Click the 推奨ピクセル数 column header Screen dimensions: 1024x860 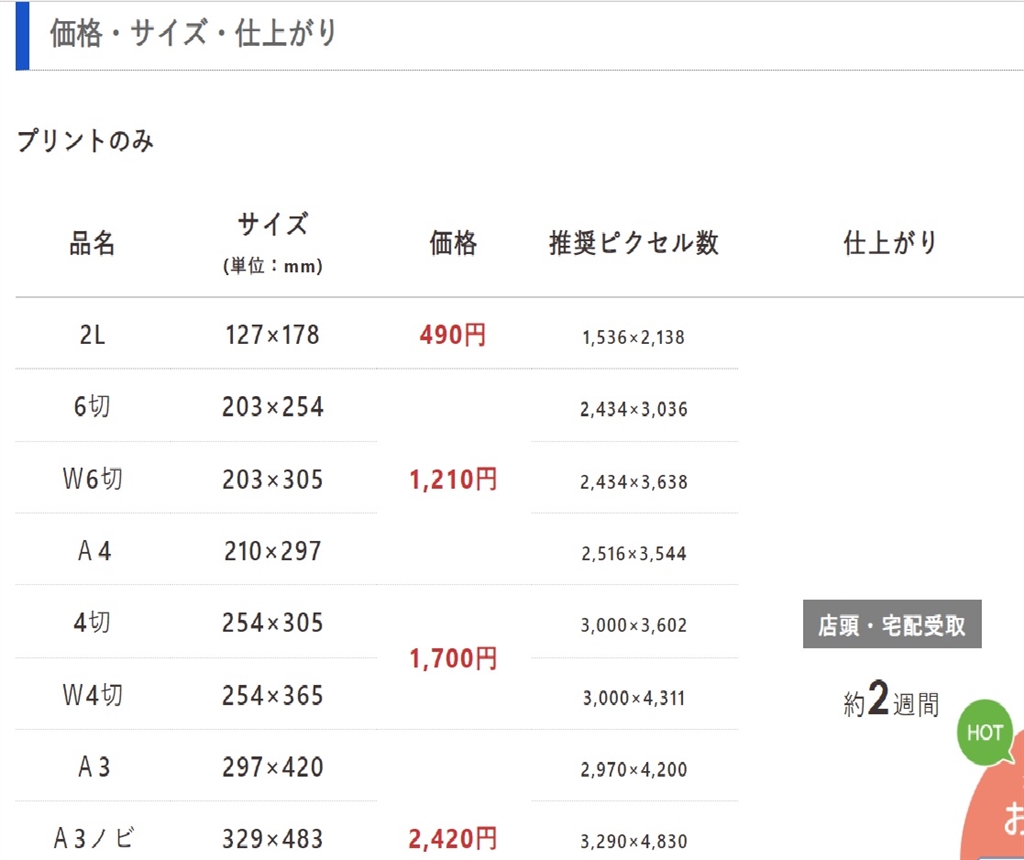[633, 243]
